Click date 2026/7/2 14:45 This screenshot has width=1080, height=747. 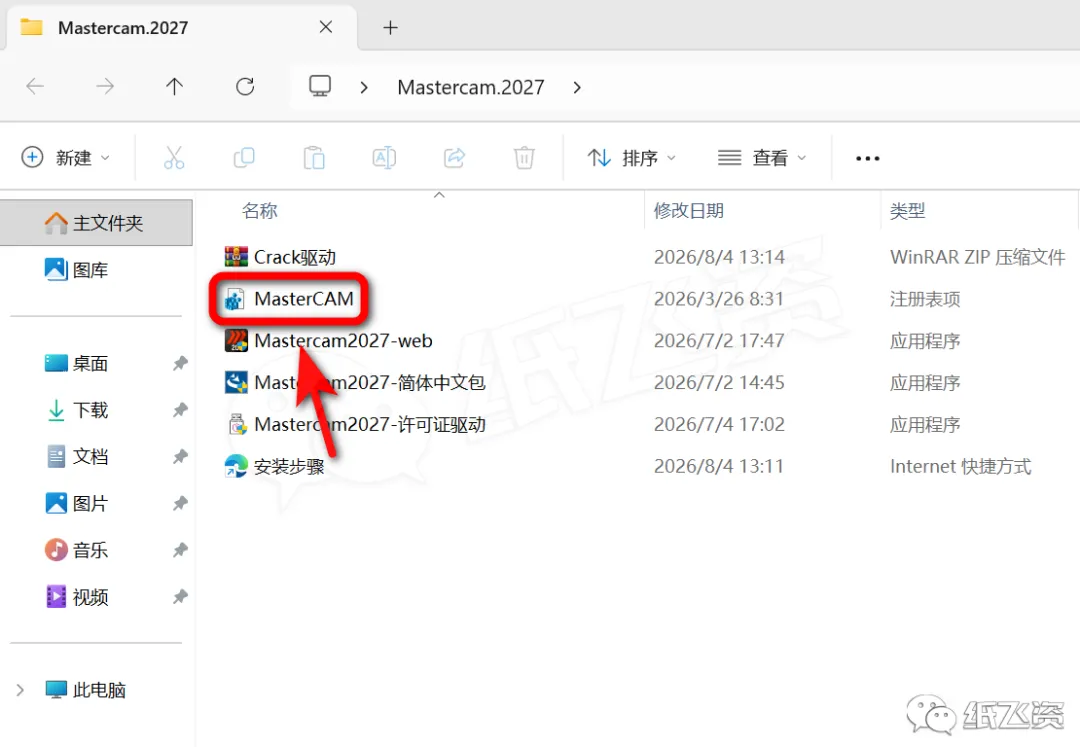719,383
